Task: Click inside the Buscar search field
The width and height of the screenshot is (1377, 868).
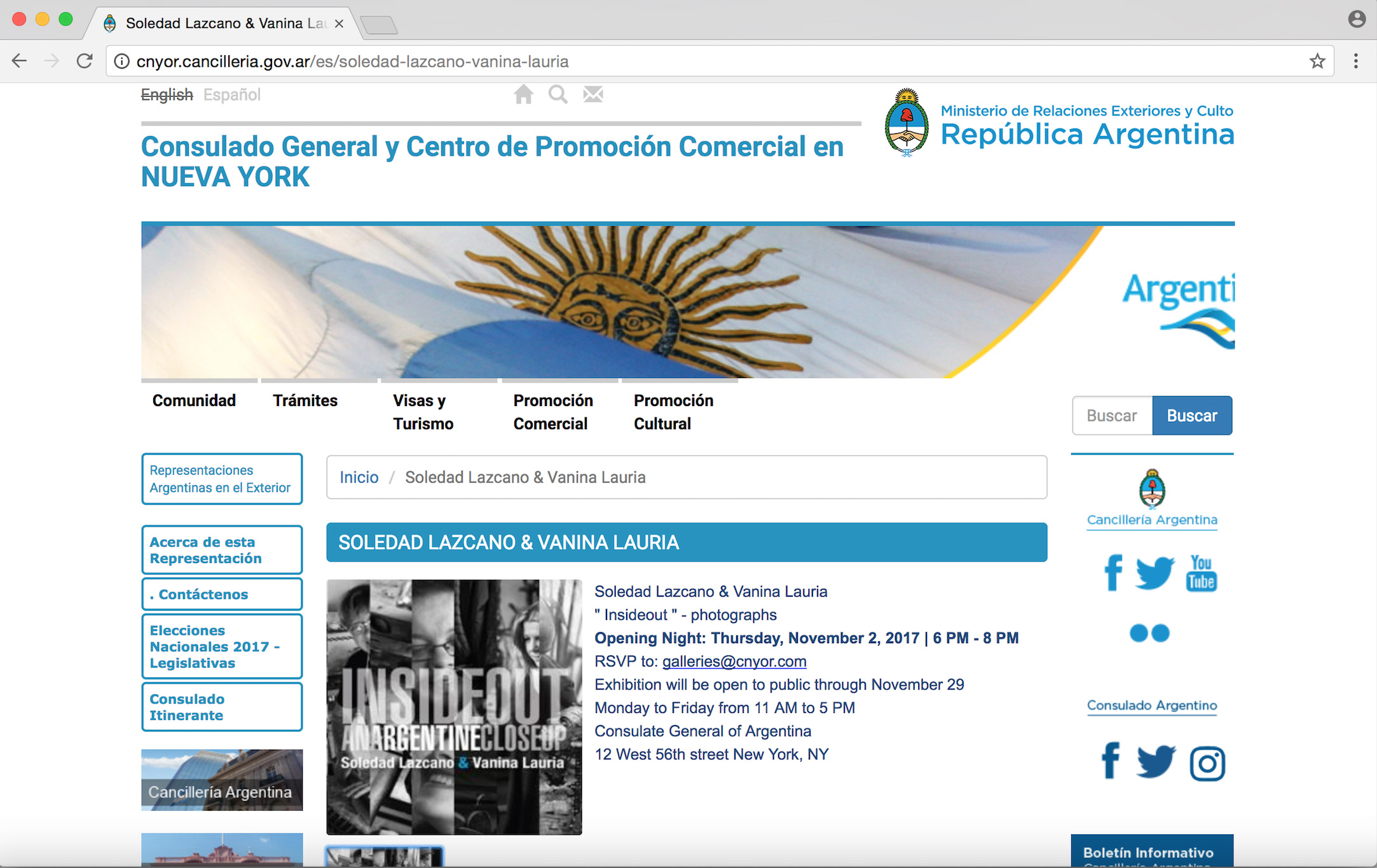Action: click(1111, 415)
